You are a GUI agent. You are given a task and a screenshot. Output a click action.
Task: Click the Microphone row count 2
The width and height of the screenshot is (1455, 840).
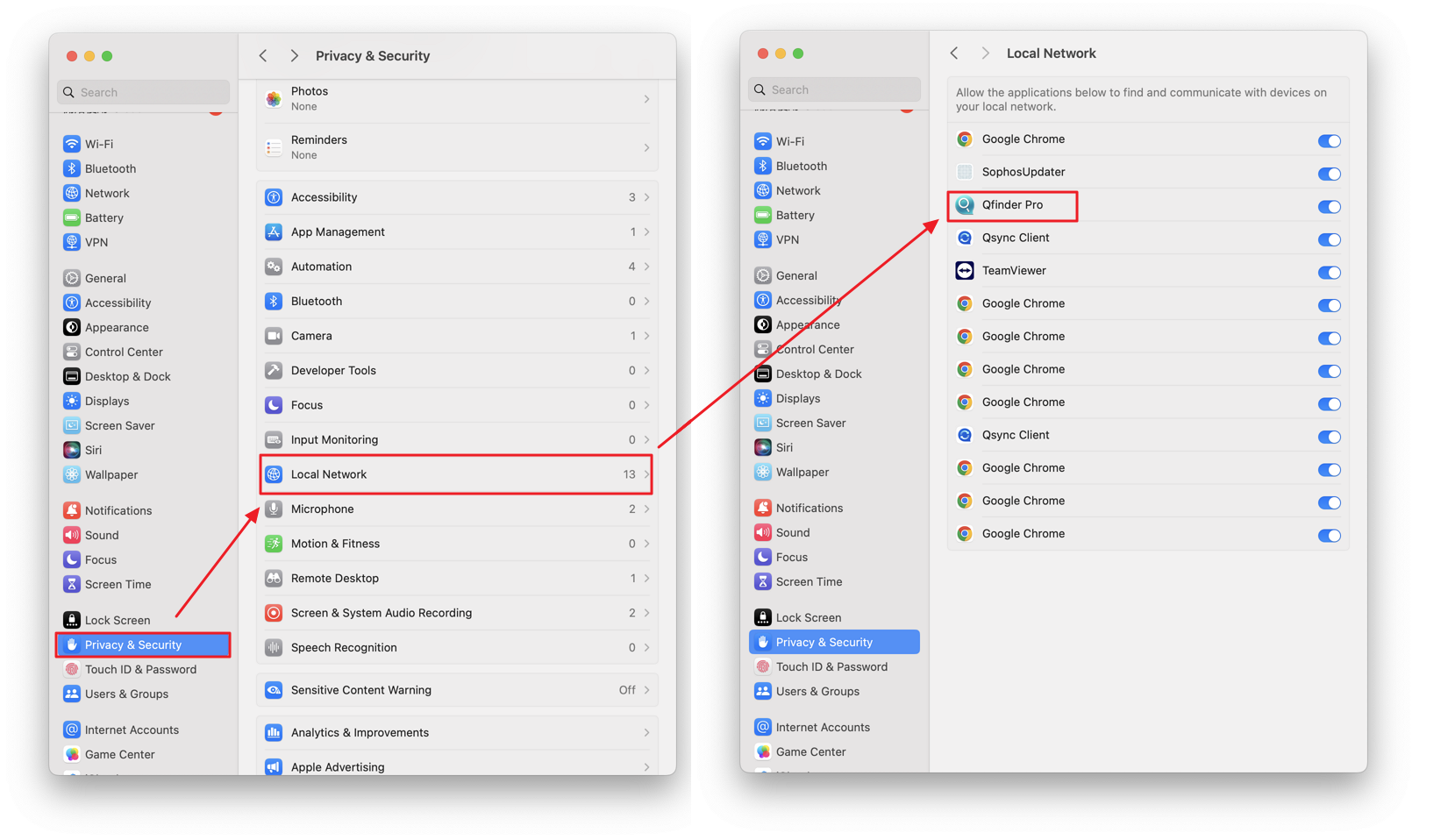[x=631, y=509]
